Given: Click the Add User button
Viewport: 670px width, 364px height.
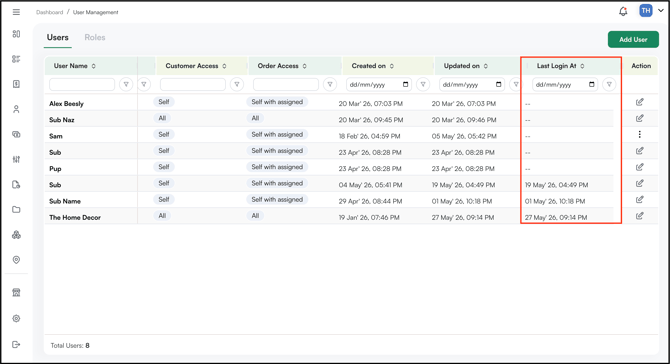Looking at the screenshot, I should (633, 39).
